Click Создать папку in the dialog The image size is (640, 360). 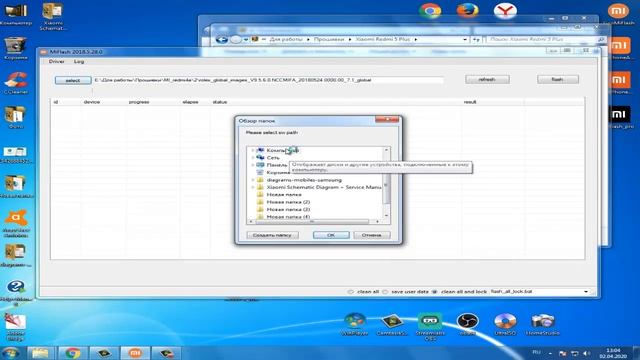coord(272,235)
